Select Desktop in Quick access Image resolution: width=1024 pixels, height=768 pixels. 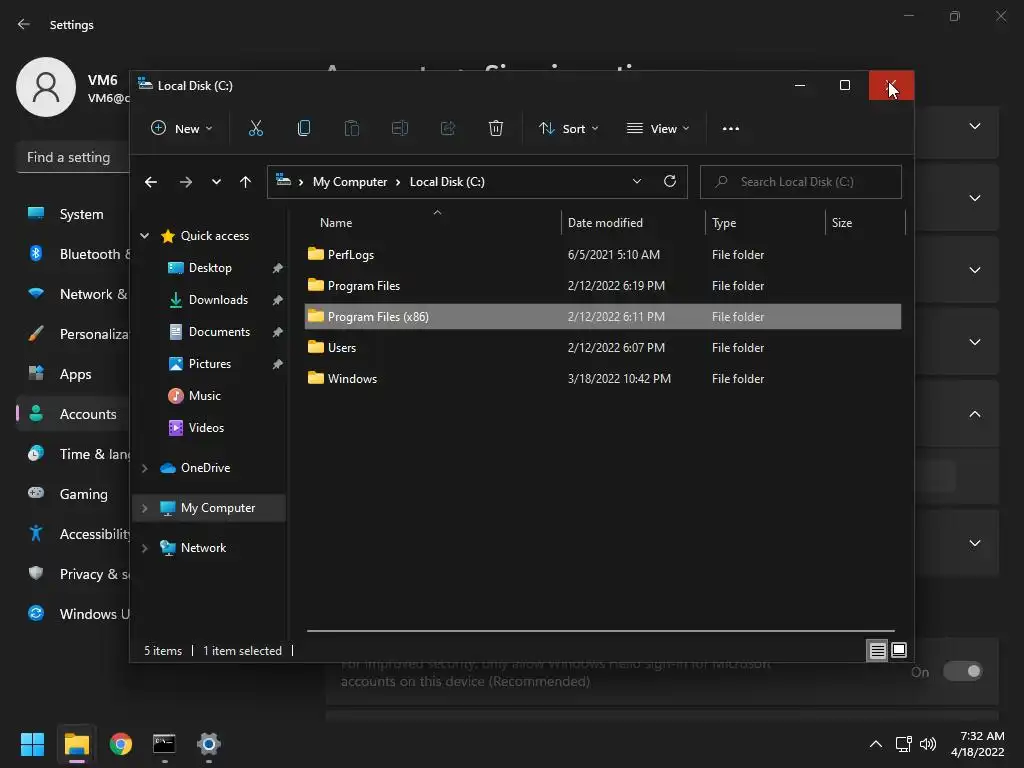(210, 268)
